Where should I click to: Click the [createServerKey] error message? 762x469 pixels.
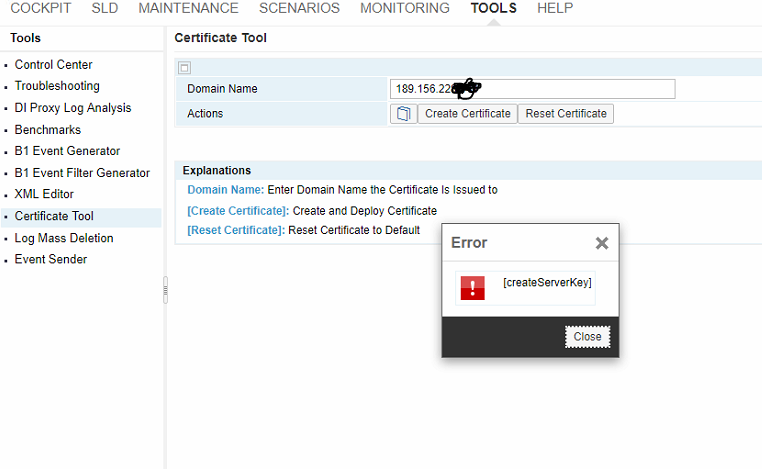click(x=547, y=283)
